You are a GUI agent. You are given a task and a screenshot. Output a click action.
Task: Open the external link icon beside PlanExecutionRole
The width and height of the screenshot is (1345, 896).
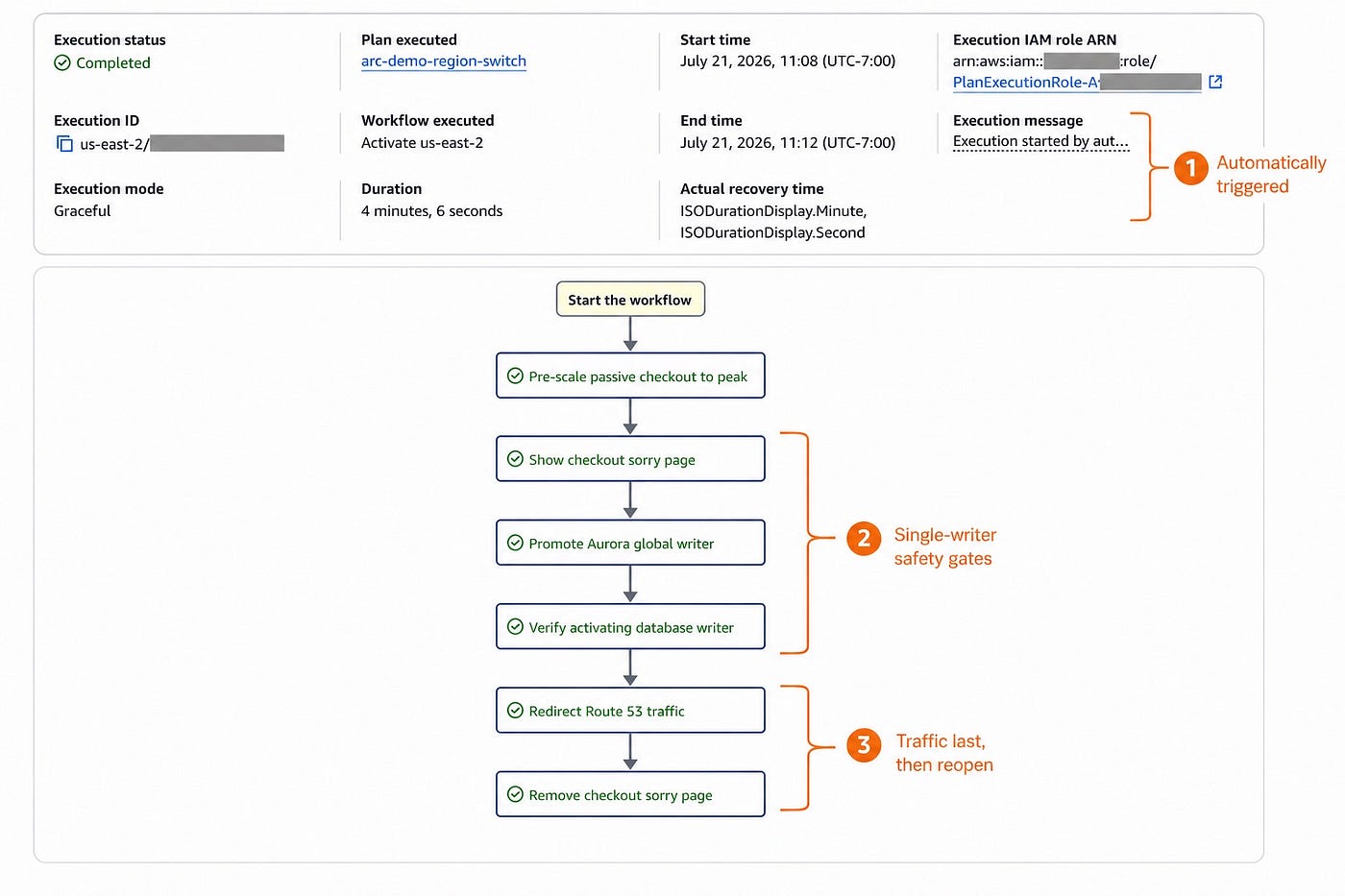(1215, 83)
